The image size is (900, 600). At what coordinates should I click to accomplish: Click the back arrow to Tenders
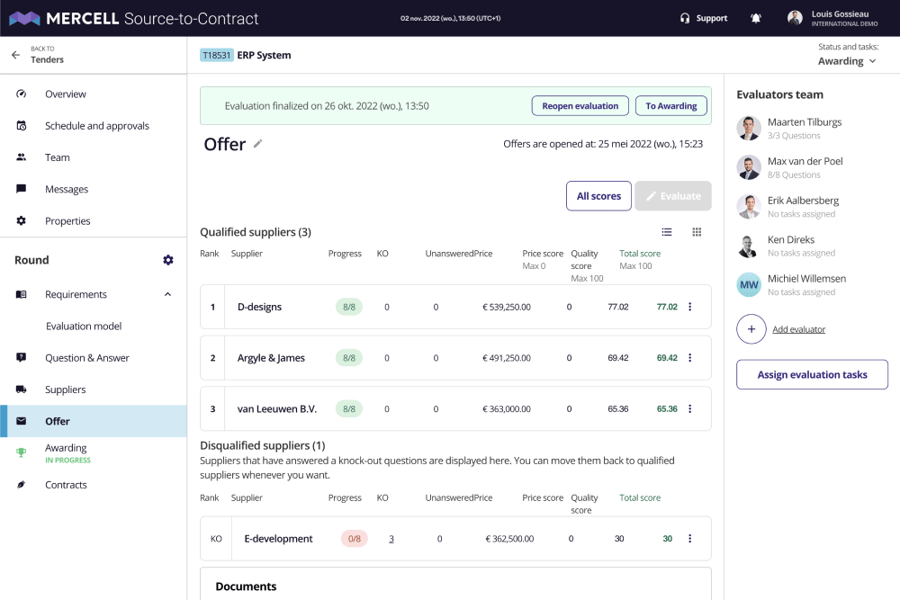coord(15,55)
